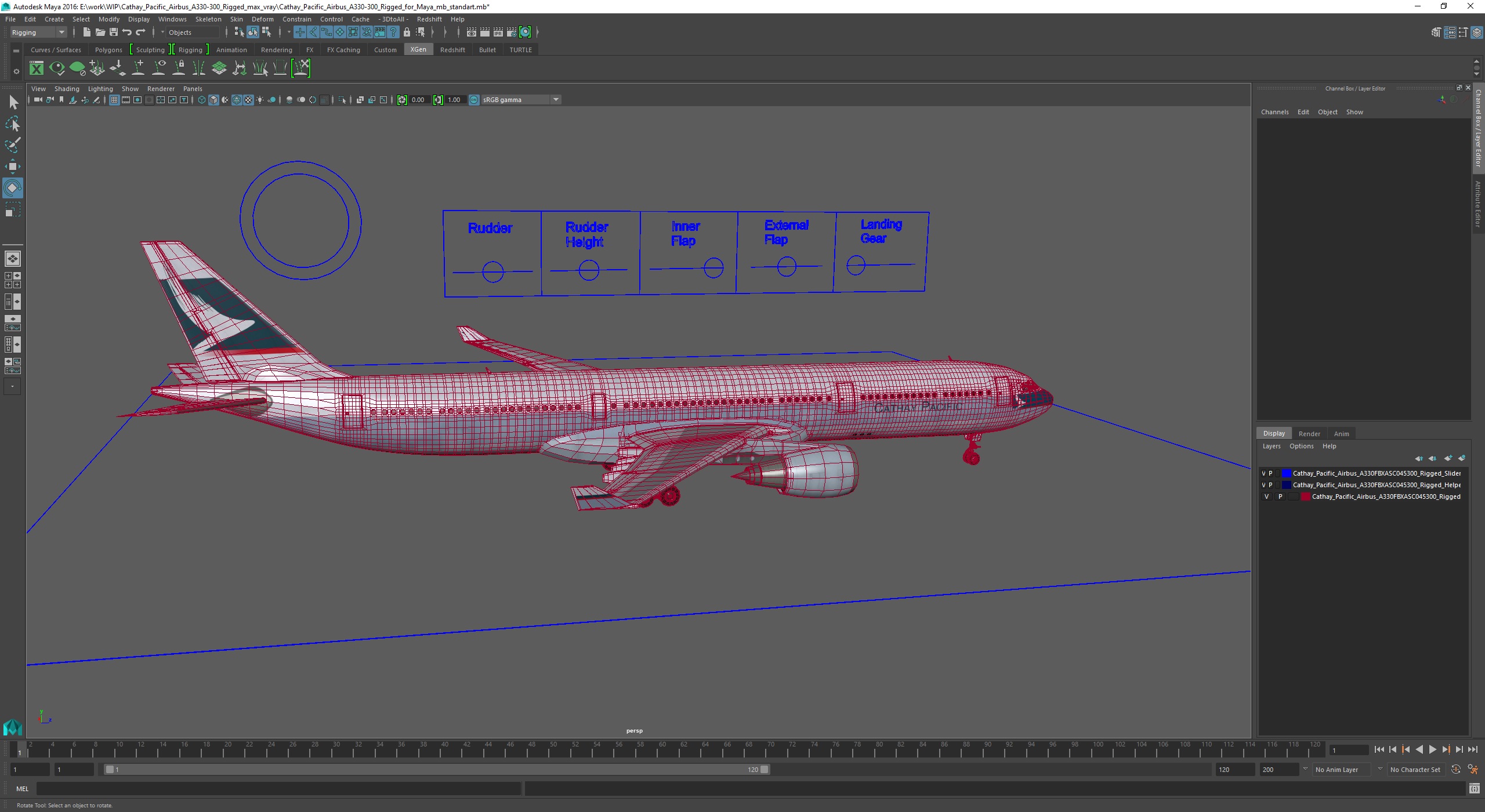The width and height of the screenshot is (1485, 812).
Task: Open layer editor Options menu
Action: 1301,446
